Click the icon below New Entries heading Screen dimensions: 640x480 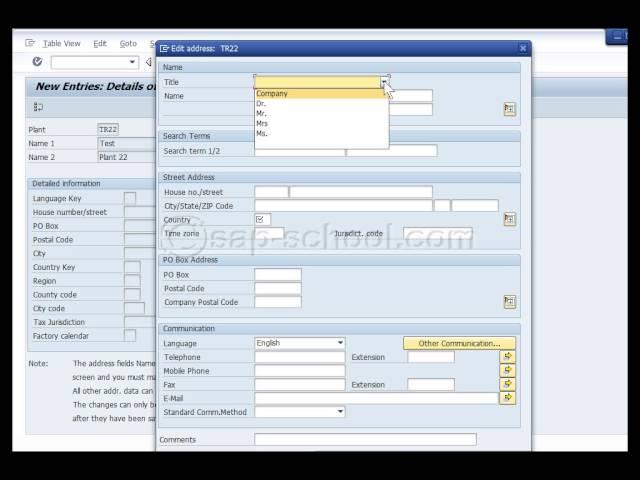click(38, 107)
